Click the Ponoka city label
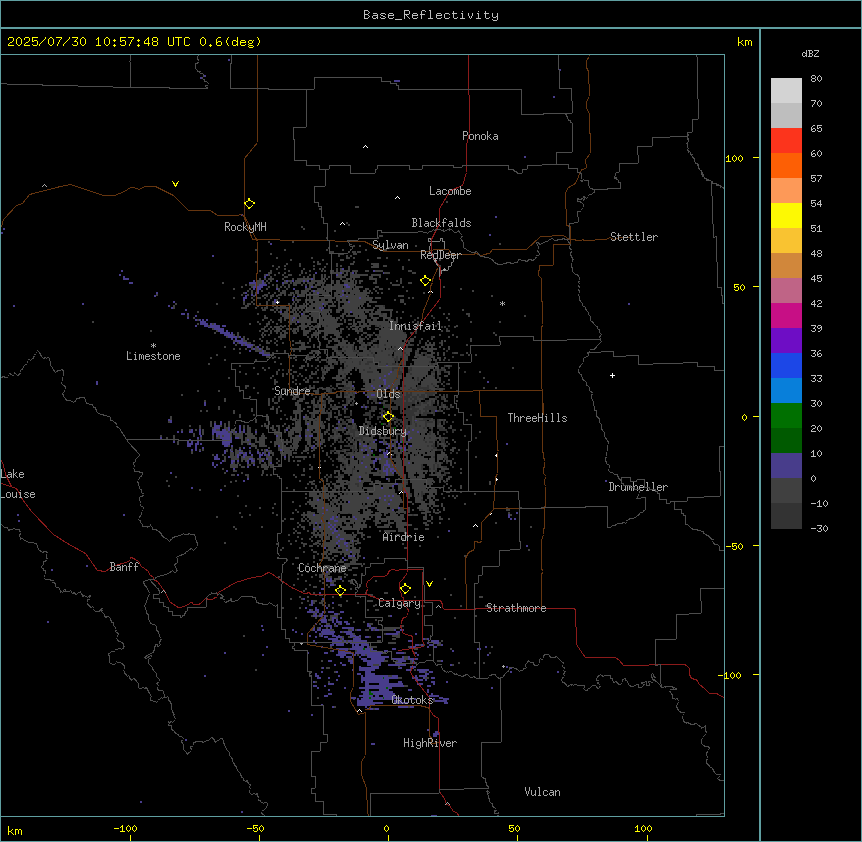862x842 pixels. (x=480, y=136)
